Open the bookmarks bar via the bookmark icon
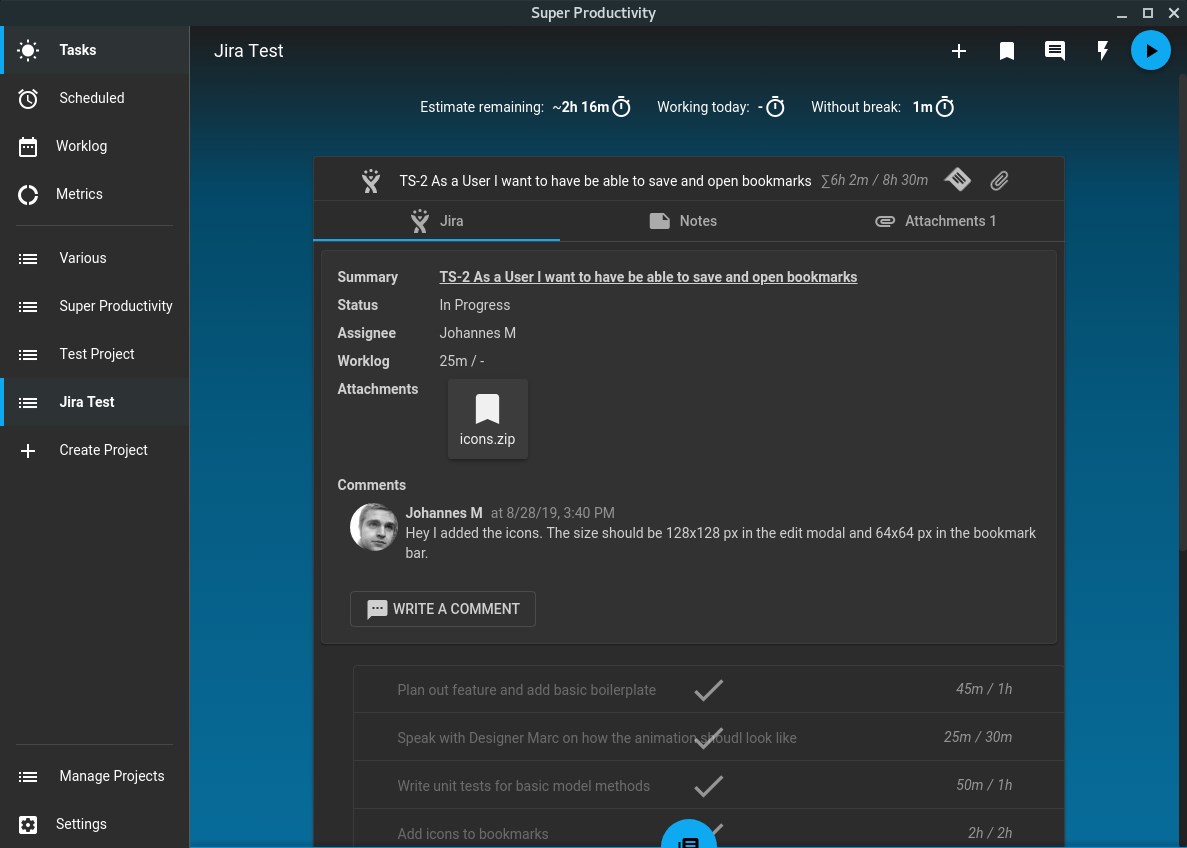 coord(1007,50)
